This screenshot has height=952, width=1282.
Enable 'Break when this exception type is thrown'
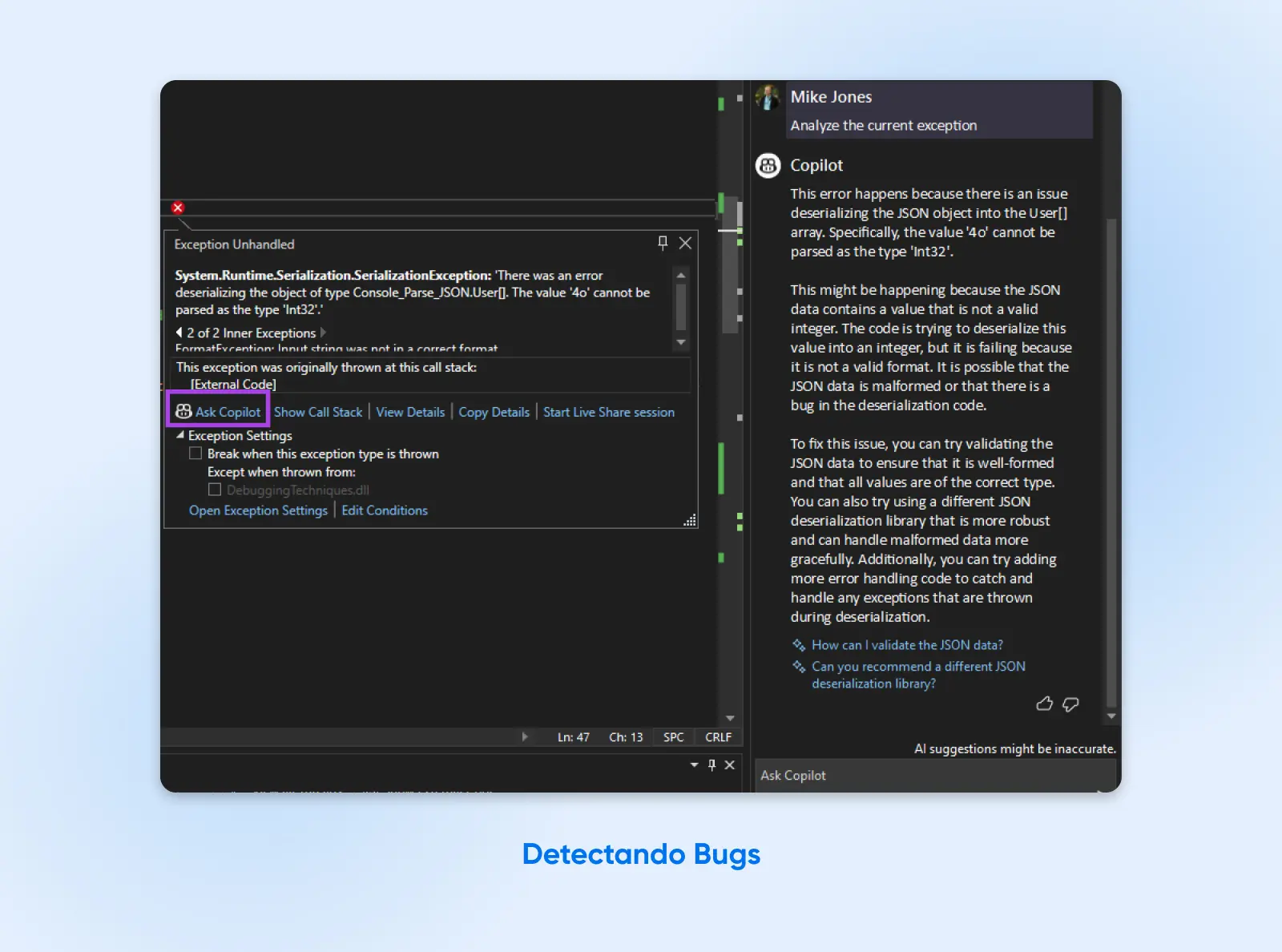point(195,453)
